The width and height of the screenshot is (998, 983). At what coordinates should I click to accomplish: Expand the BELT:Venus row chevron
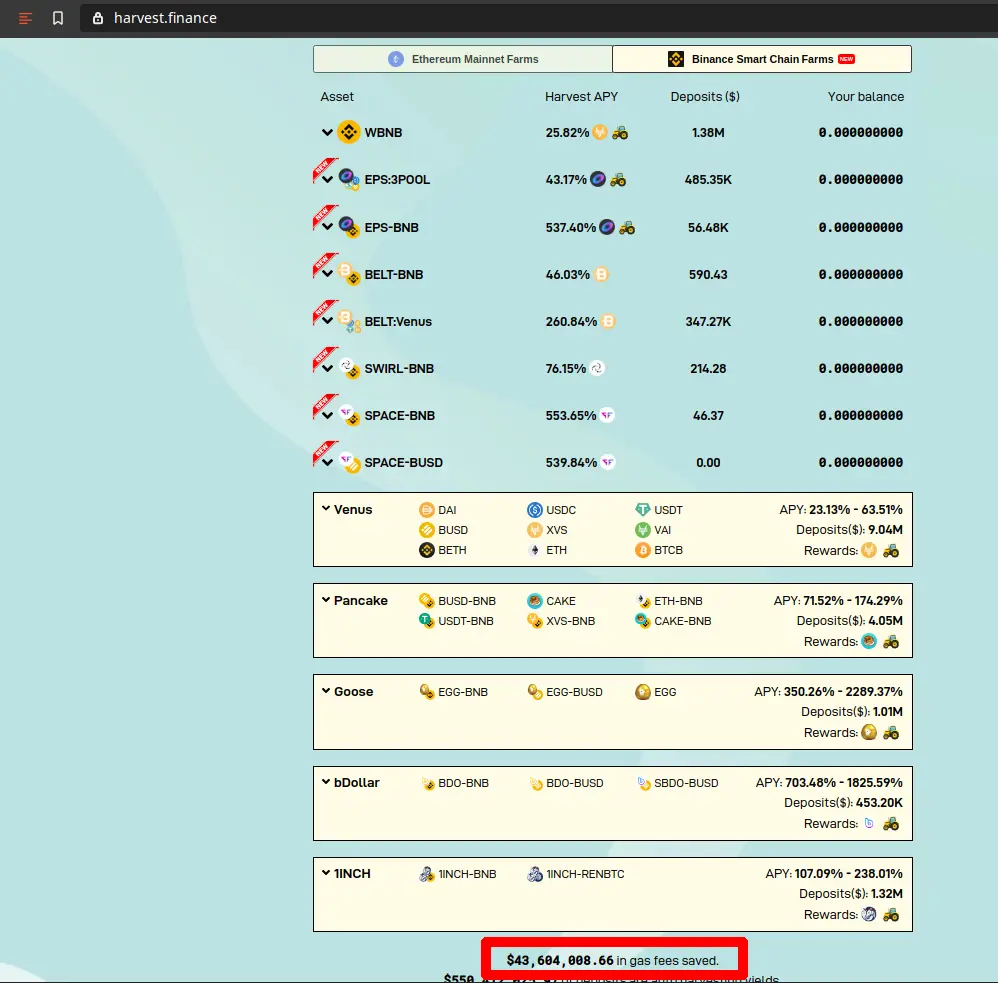(327, 322)
